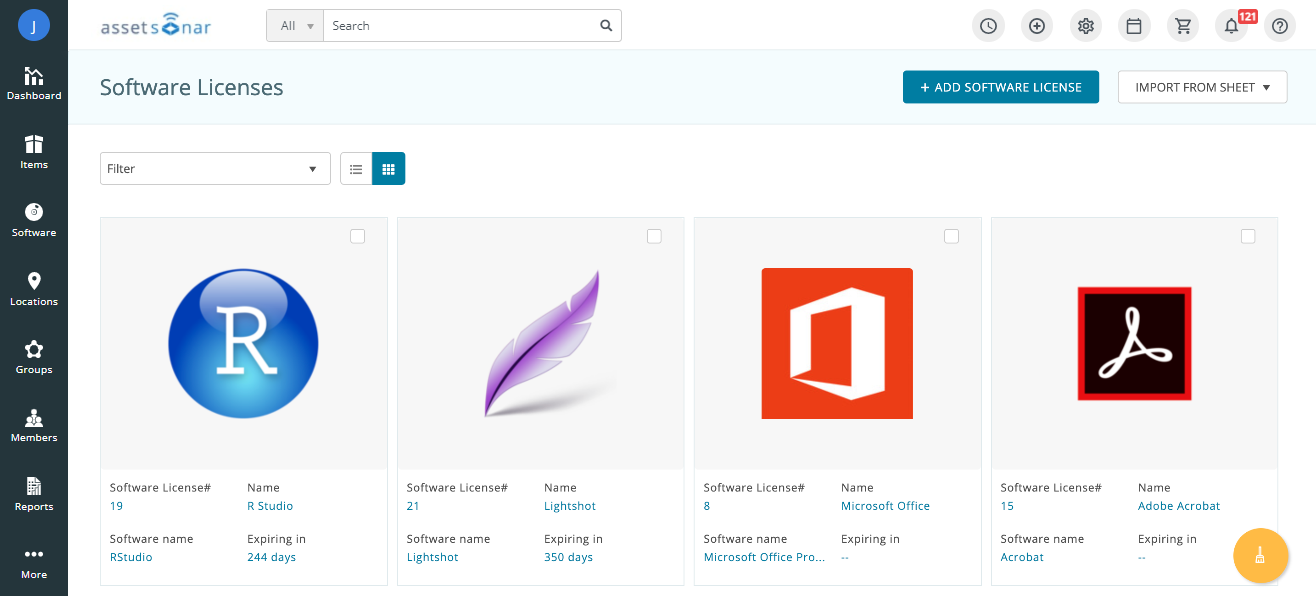Screen dimensions: 1316x596
Task: Open the Filter dropdown
Action: [215, 169]
